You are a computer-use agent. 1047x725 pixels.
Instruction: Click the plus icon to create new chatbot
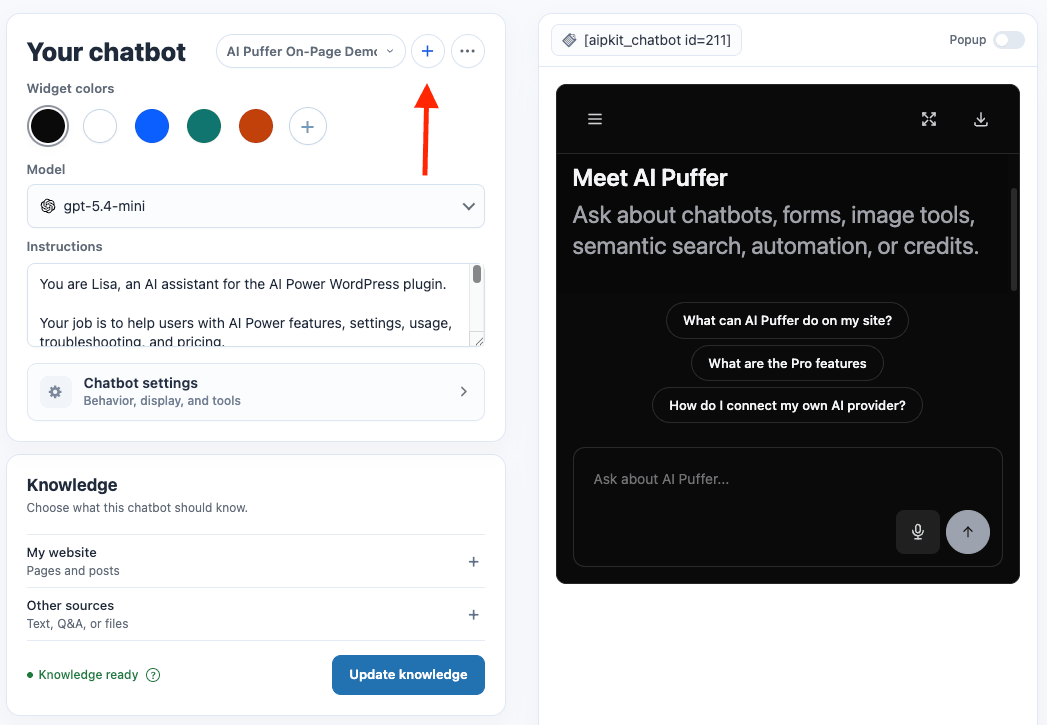coord(427,51)
